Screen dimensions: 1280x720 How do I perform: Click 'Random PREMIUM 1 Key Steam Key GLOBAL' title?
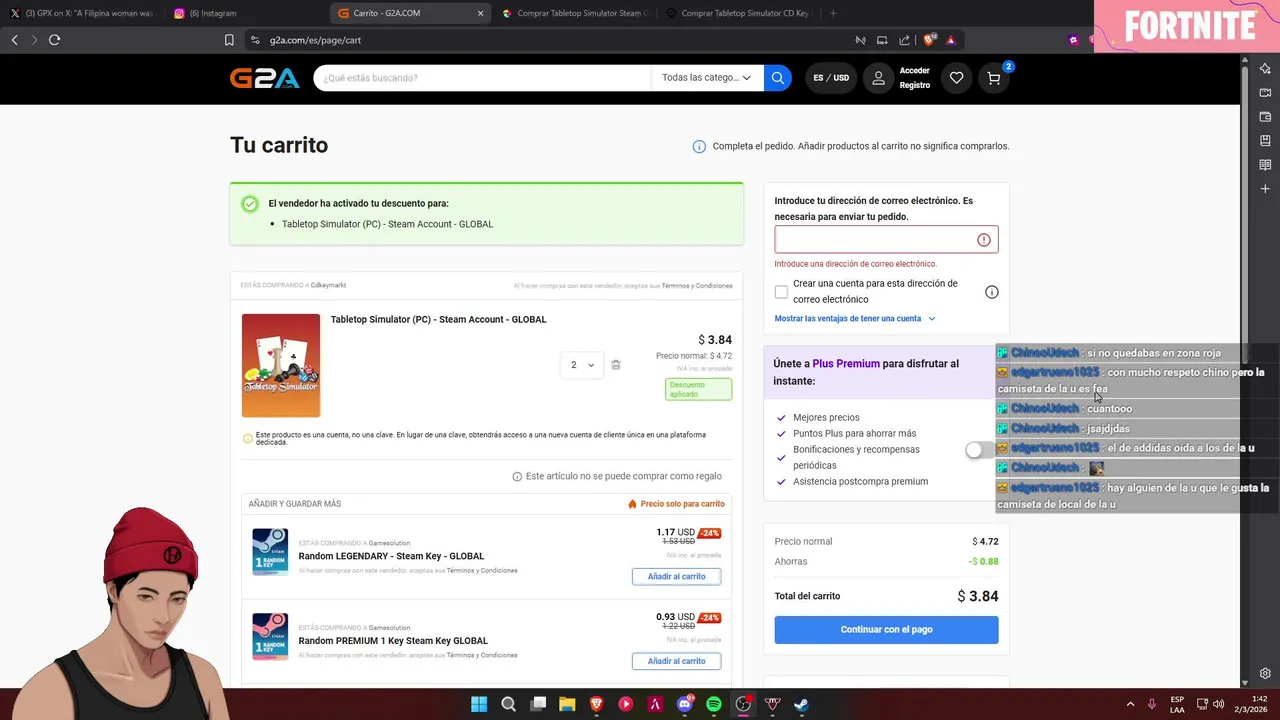[x=393, y=641]
